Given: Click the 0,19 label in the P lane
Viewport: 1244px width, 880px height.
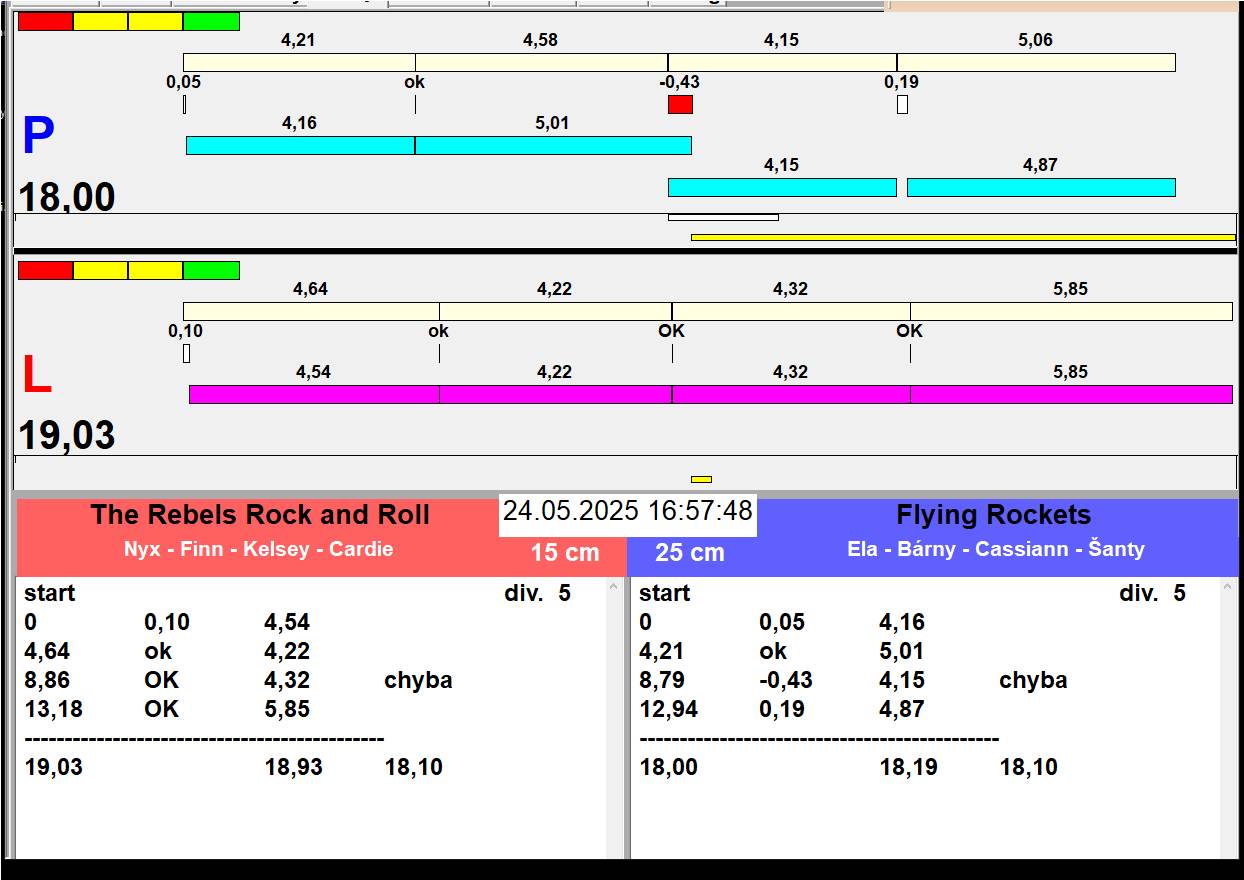Looking at the screenshot, I should (x=901, y=82).
